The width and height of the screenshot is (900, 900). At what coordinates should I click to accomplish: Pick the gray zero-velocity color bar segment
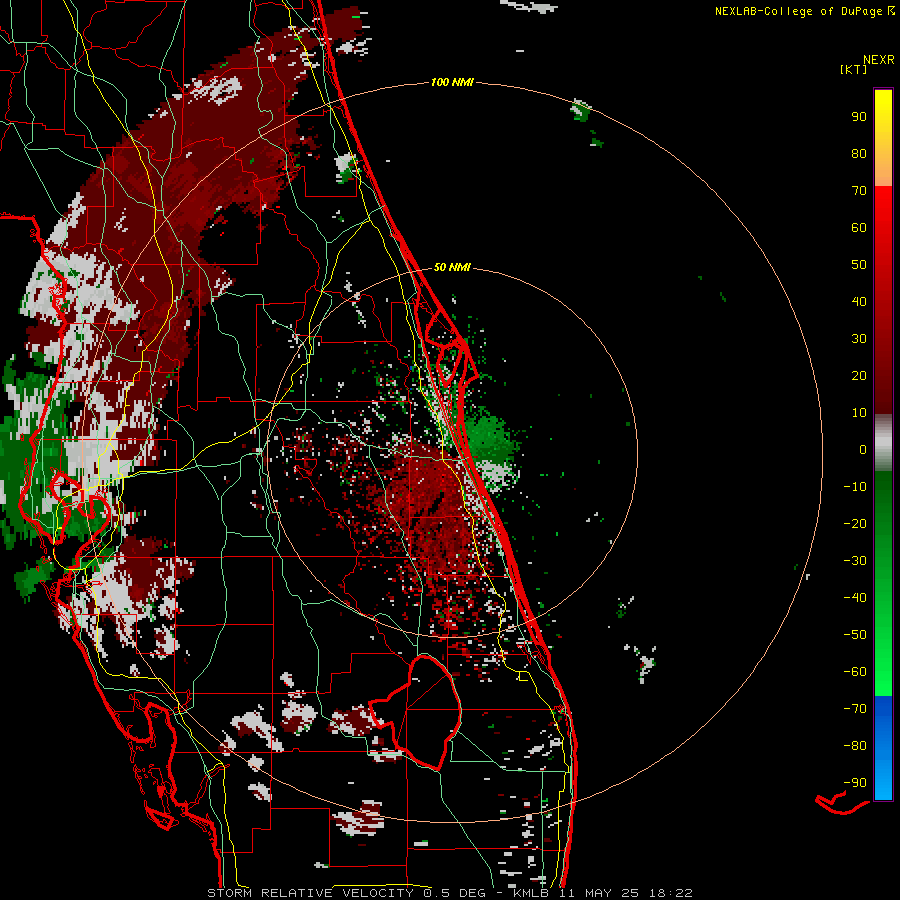pyautogui.click(x=883, y=443)
